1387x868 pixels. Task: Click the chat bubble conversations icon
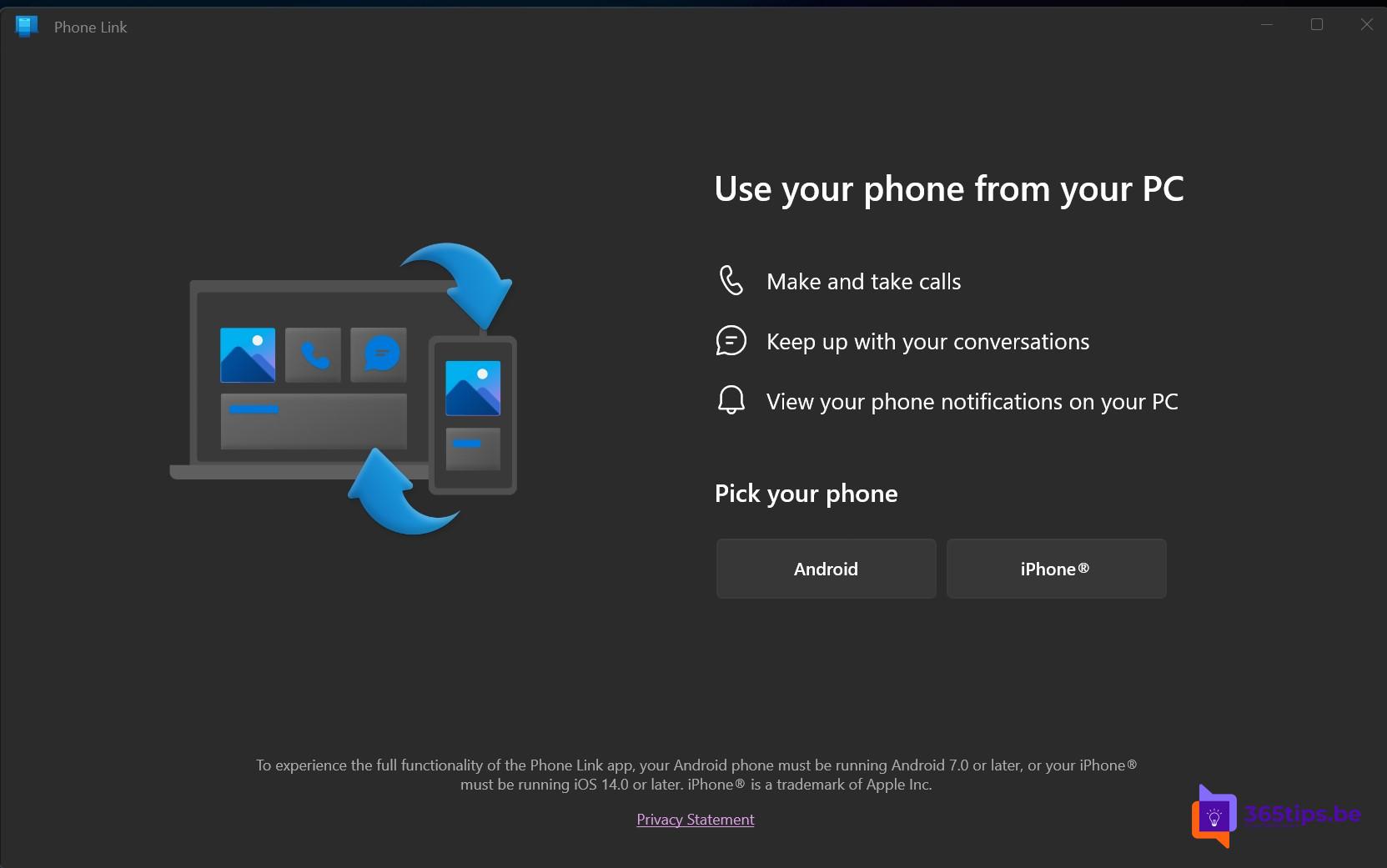[x=731, y=341]
